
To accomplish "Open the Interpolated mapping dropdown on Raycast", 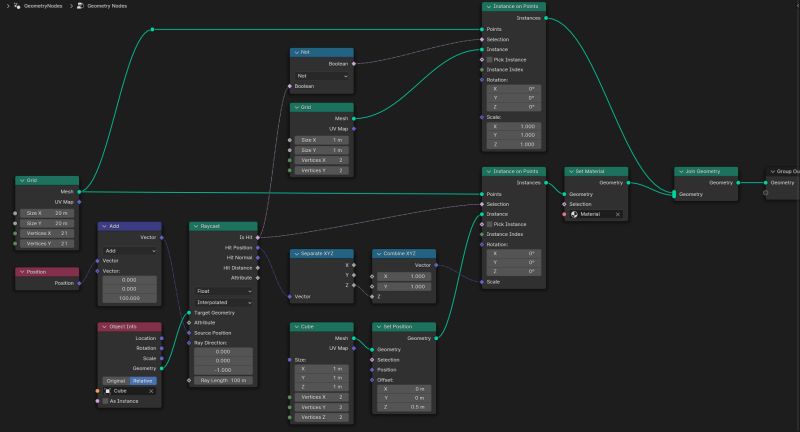I will 223,302.
